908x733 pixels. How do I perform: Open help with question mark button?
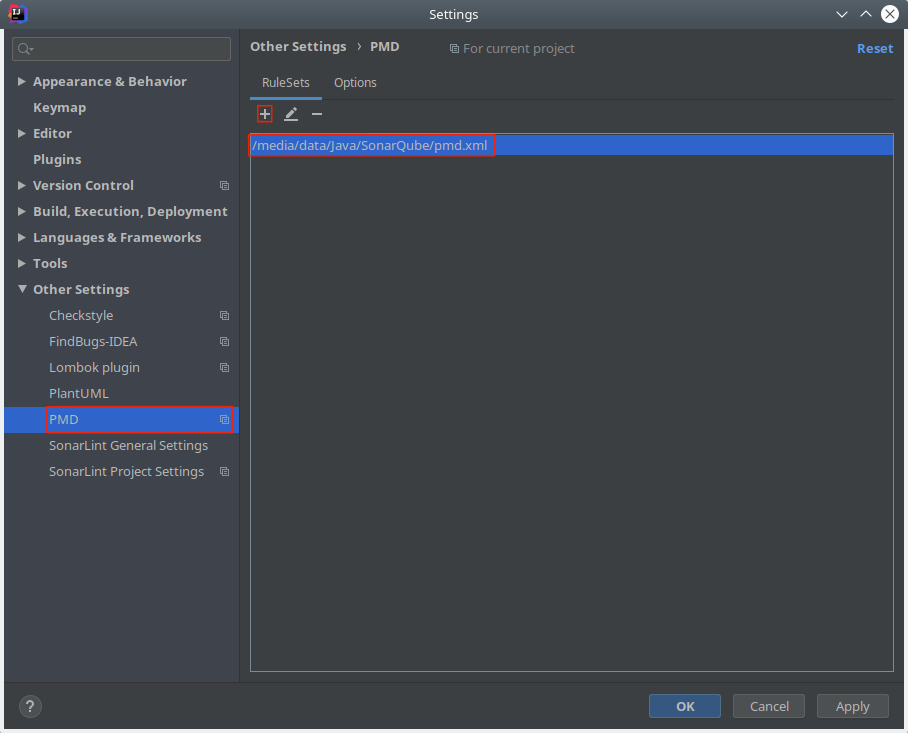pyautogui.click(x=30, y=706)
